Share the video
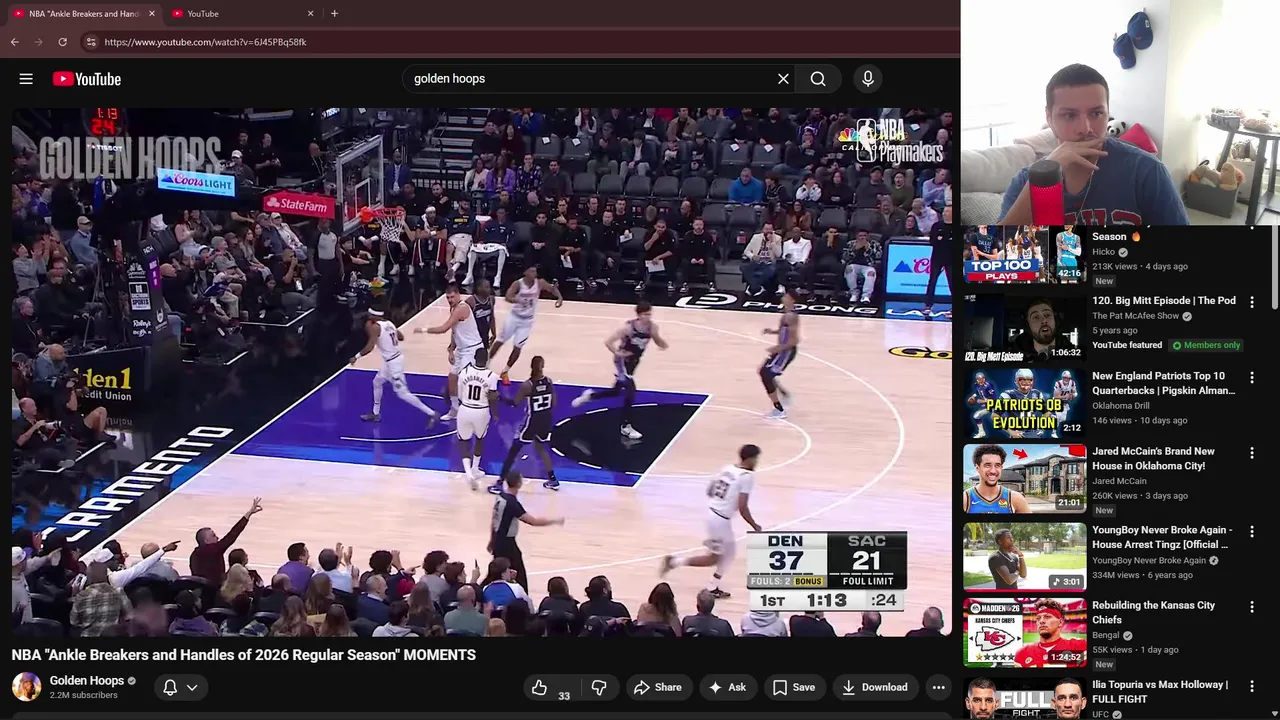 pos(658,687)
